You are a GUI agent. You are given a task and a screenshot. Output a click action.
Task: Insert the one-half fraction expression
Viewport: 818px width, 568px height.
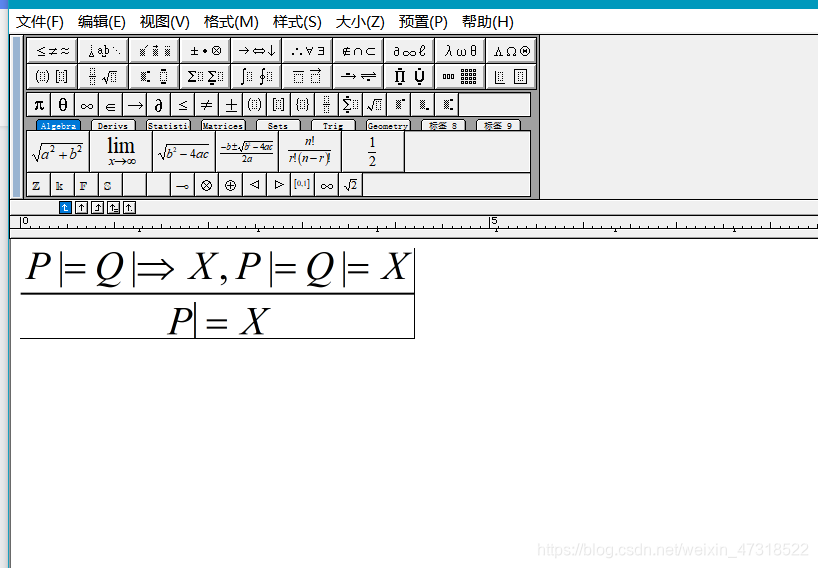[x=372, y=151]
